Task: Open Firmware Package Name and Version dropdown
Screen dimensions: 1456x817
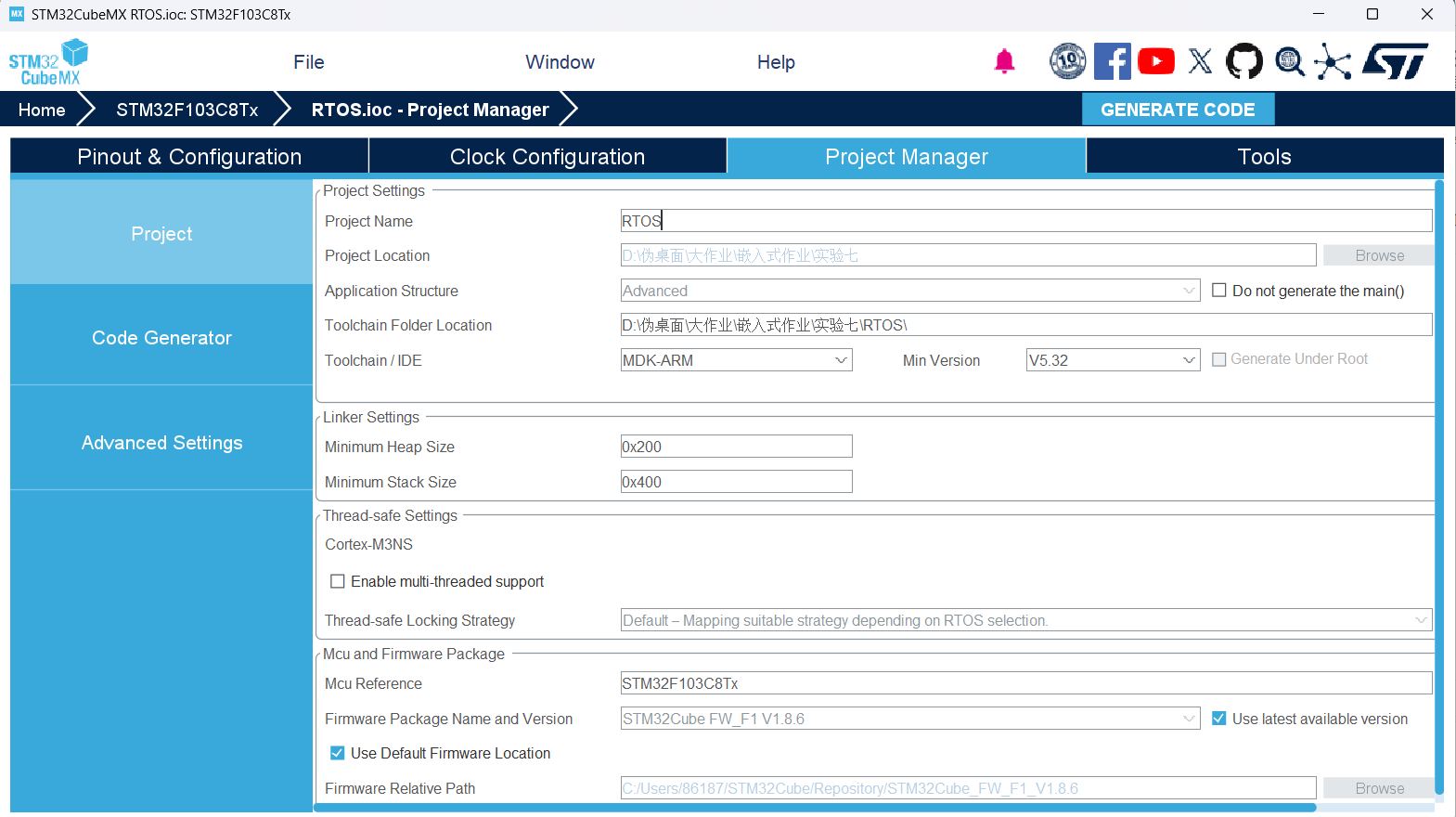Action: click(x=910, y=719)
